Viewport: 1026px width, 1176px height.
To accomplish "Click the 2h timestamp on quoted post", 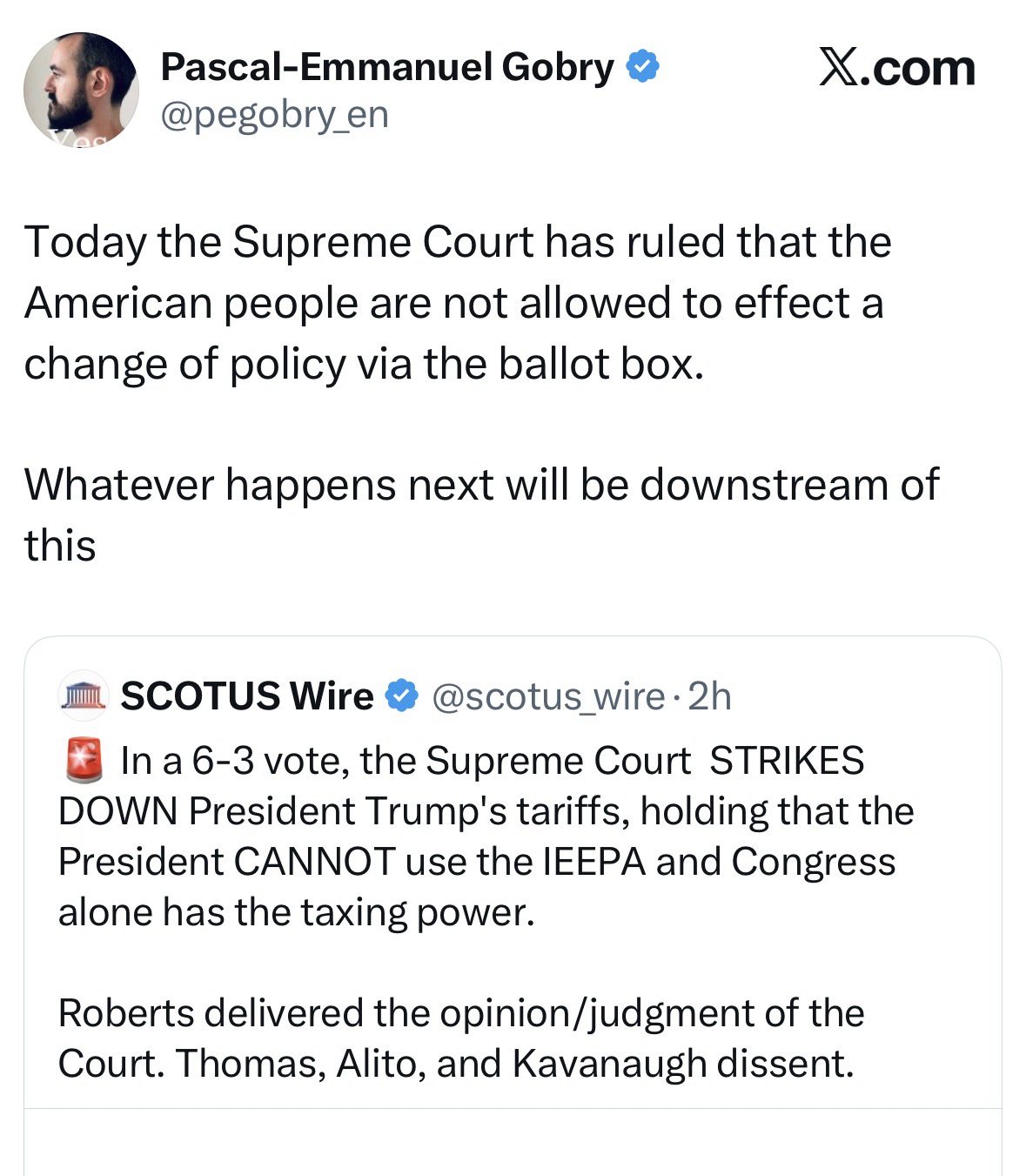I will click(x=709, y=696).
